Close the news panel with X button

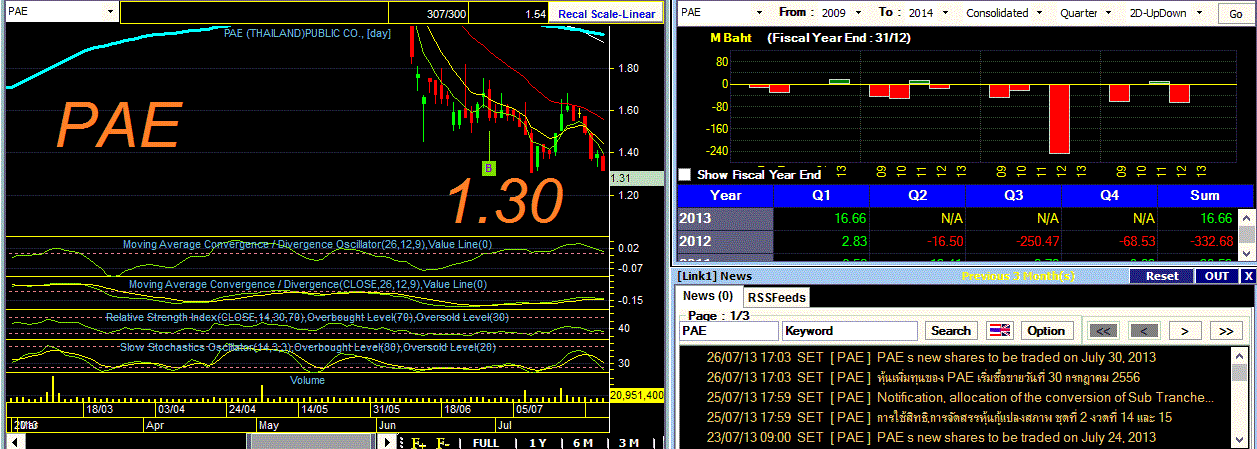pos(1248,276)
